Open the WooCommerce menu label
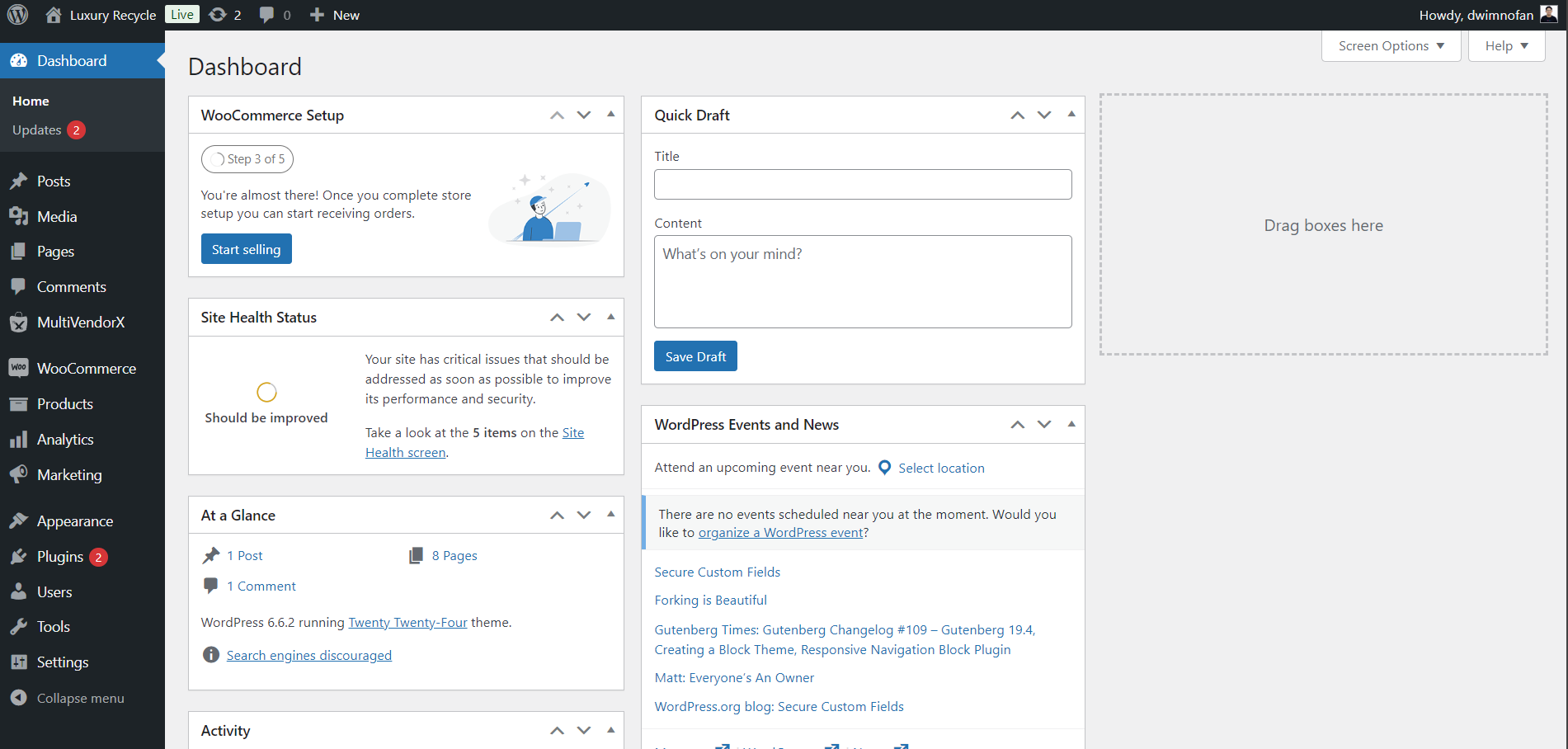Viewport: 1568px width, 749px height. (87, 369)
